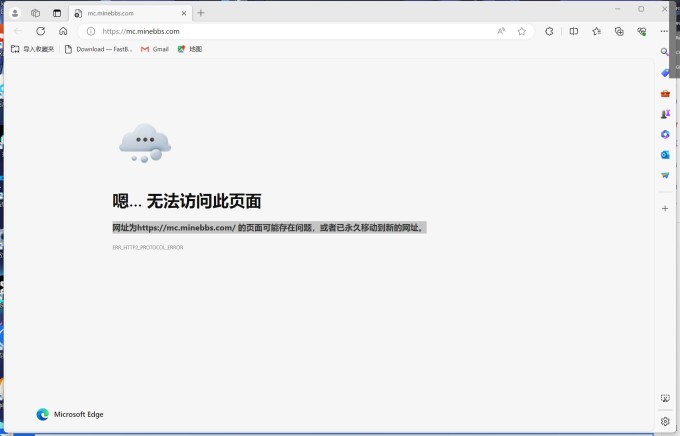Toggle Split screen icon
Viewport: 680px width, 436px height.
[x=574, y=31]
